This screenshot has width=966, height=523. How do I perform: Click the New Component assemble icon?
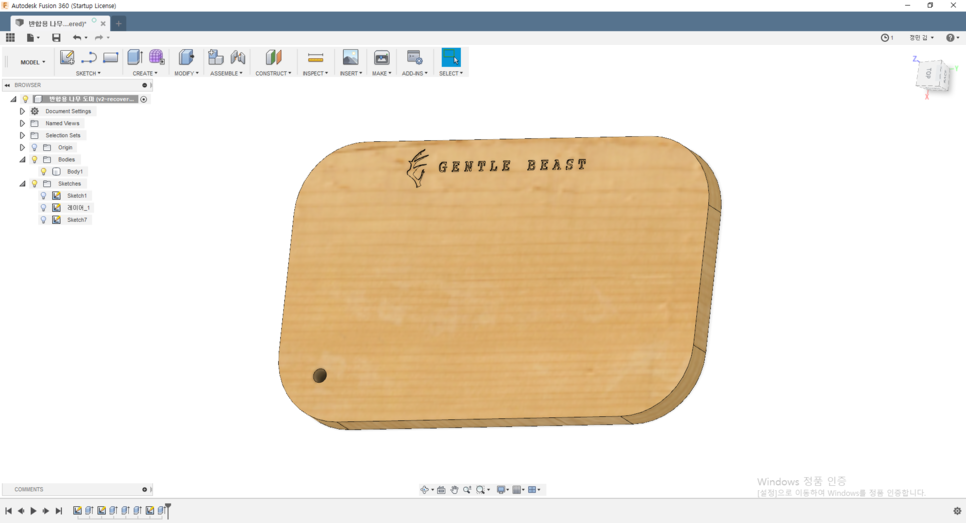tap(216, 58)
